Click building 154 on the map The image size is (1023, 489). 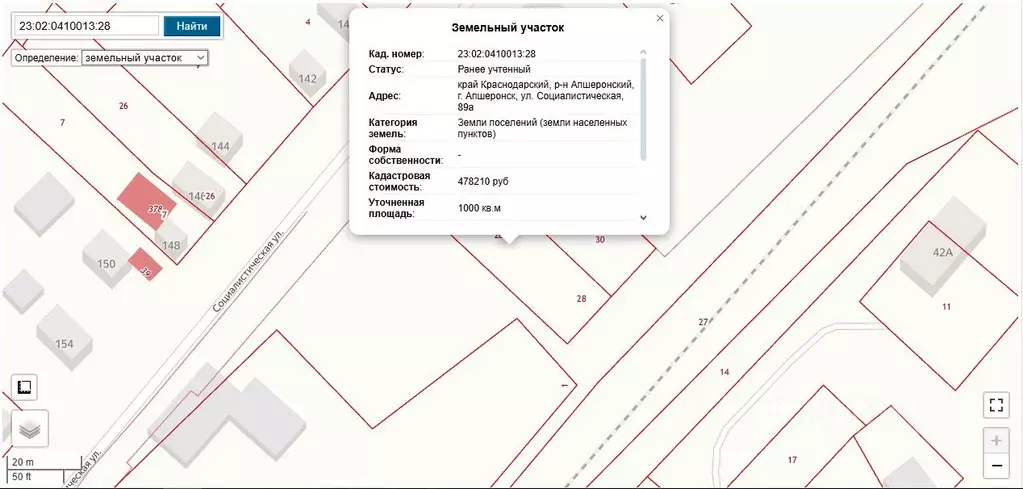(64, 338)
